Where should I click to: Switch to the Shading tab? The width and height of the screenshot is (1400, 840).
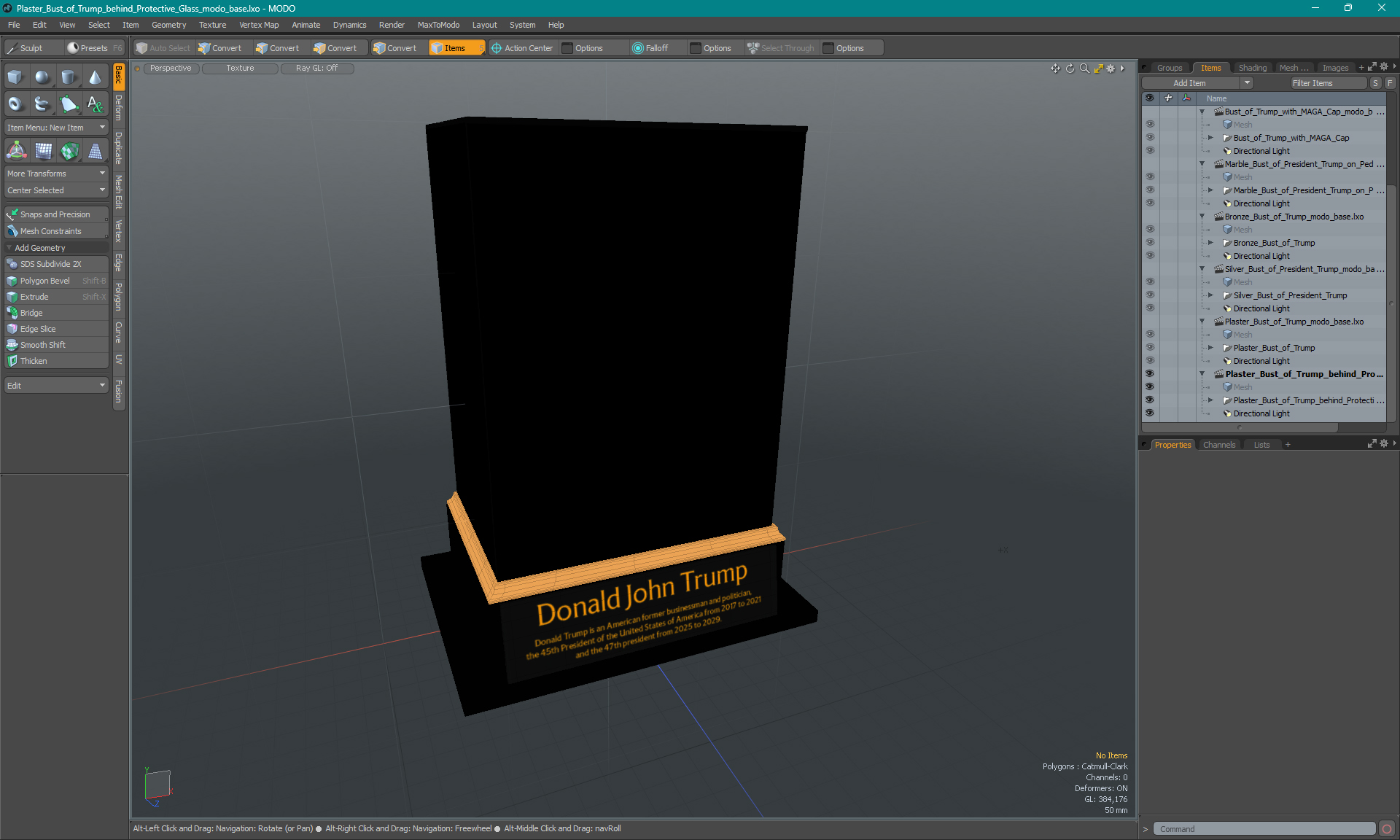tap(1252, 68)
